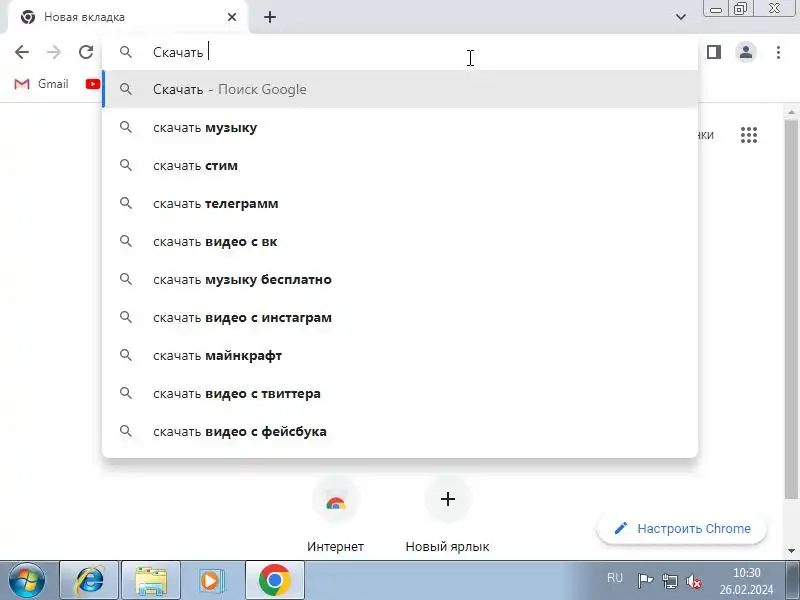Open Chrome three-dot menu
Image resolution: width=800 pixels, height=600 pixels.
[x=778, y=52]
